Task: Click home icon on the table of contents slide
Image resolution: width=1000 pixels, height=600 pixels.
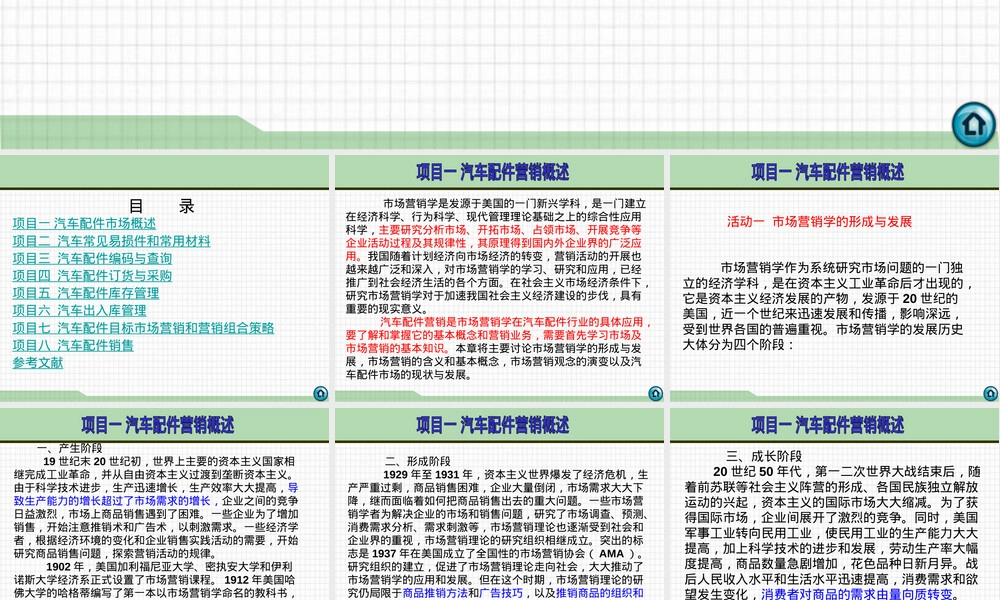Action: coord(321,393)
